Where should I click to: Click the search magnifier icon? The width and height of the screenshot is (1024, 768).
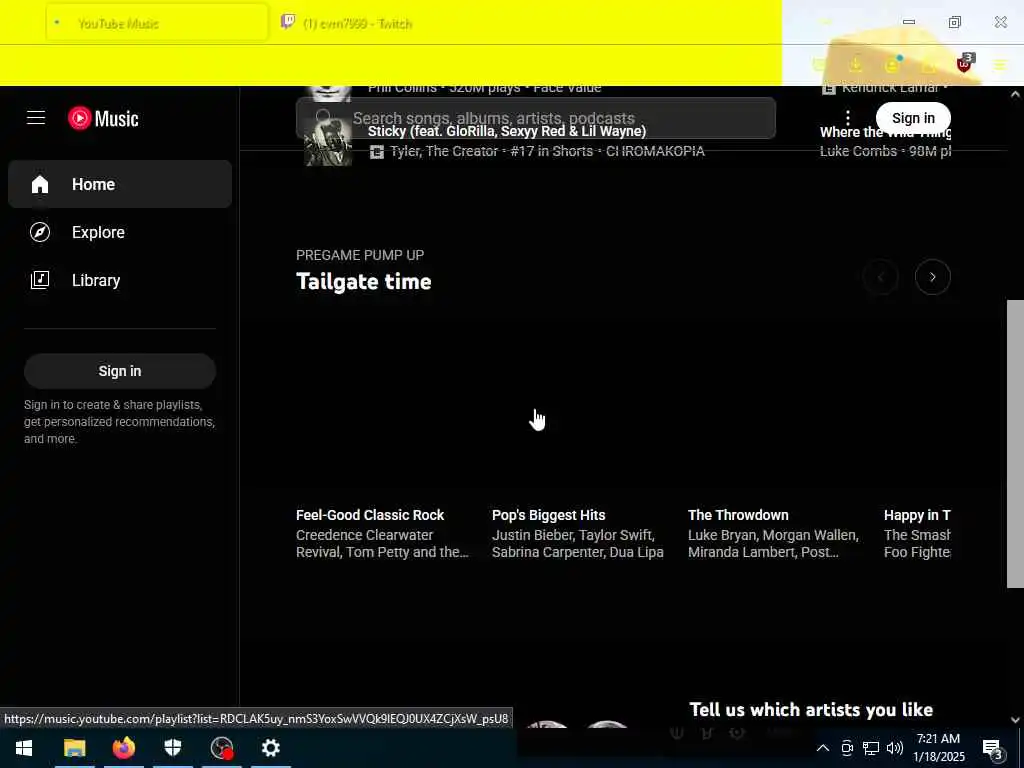(324, 118)
